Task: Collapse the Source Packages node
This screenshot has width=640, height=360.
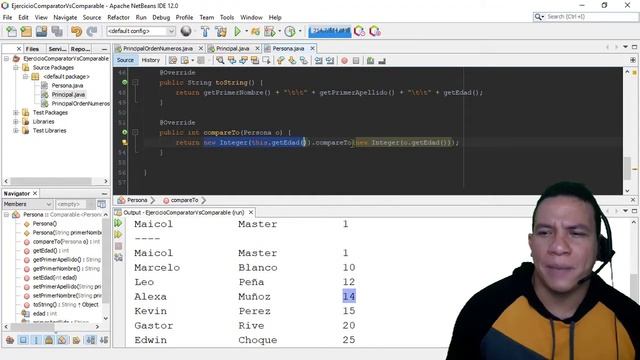Action: click(x=16, y=68)
